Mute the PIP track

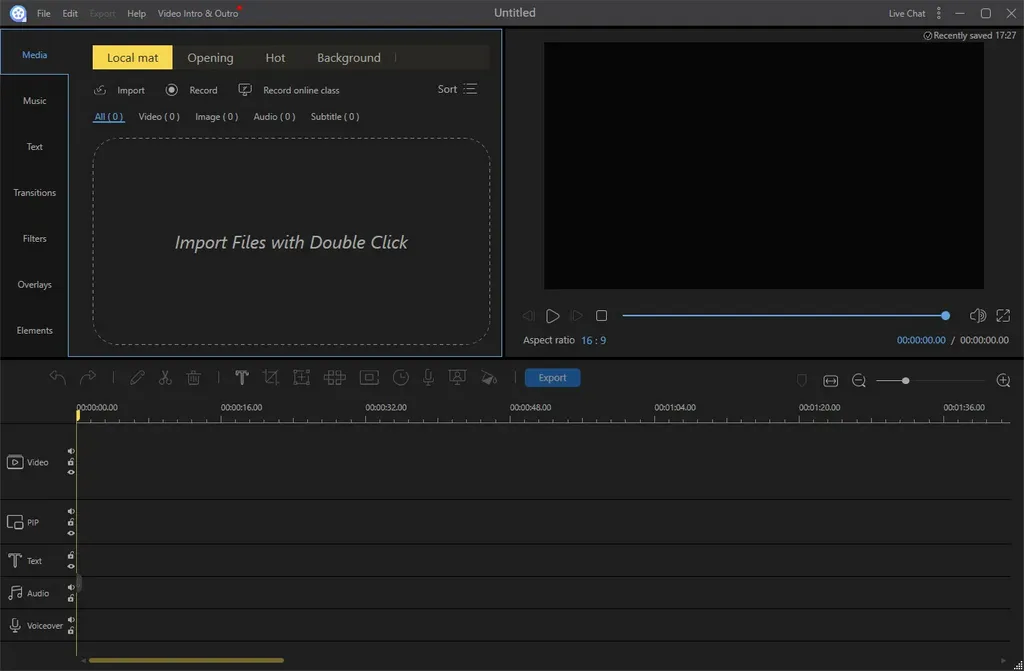pyautogui.click(x=71, y=512)
